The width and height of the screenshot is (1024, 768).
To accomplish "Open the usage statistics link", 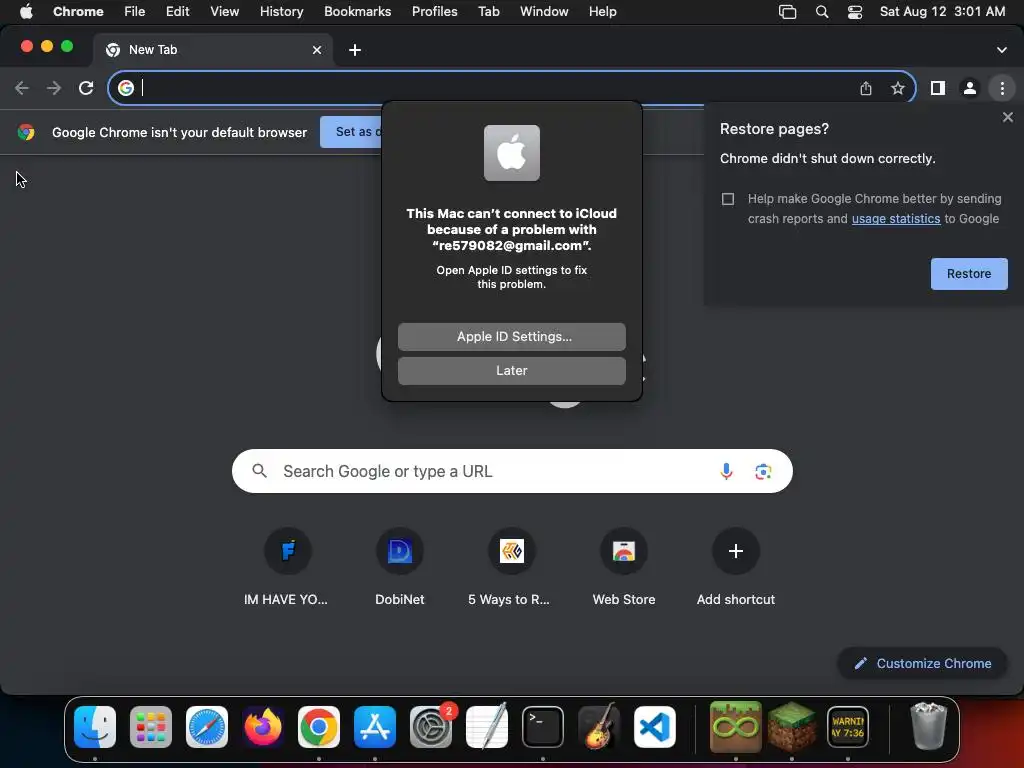I will pyautogui.click(x=895, y=219).
